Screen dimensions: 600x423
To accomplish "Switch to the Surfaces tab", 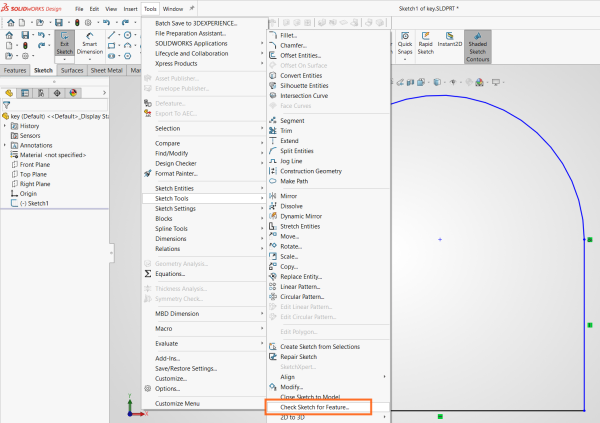I will [72, 70].
